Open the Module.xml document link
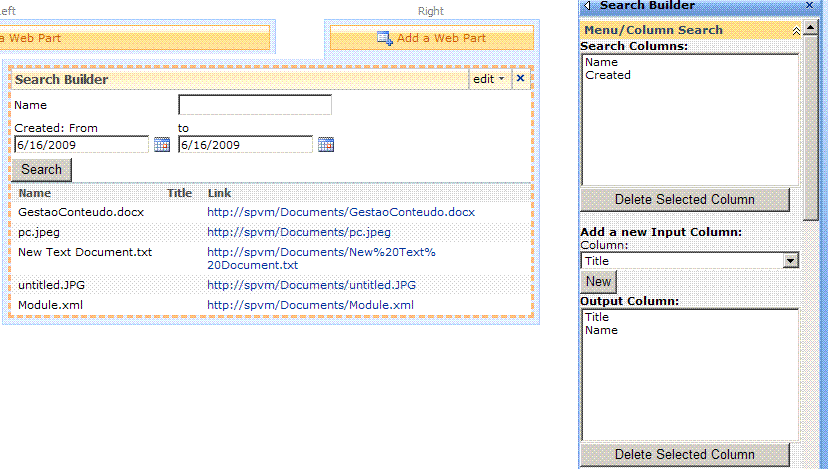 310,305
